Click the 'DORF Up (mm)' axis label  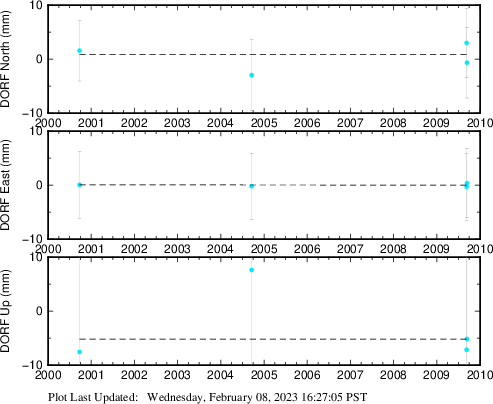[6, 311]
